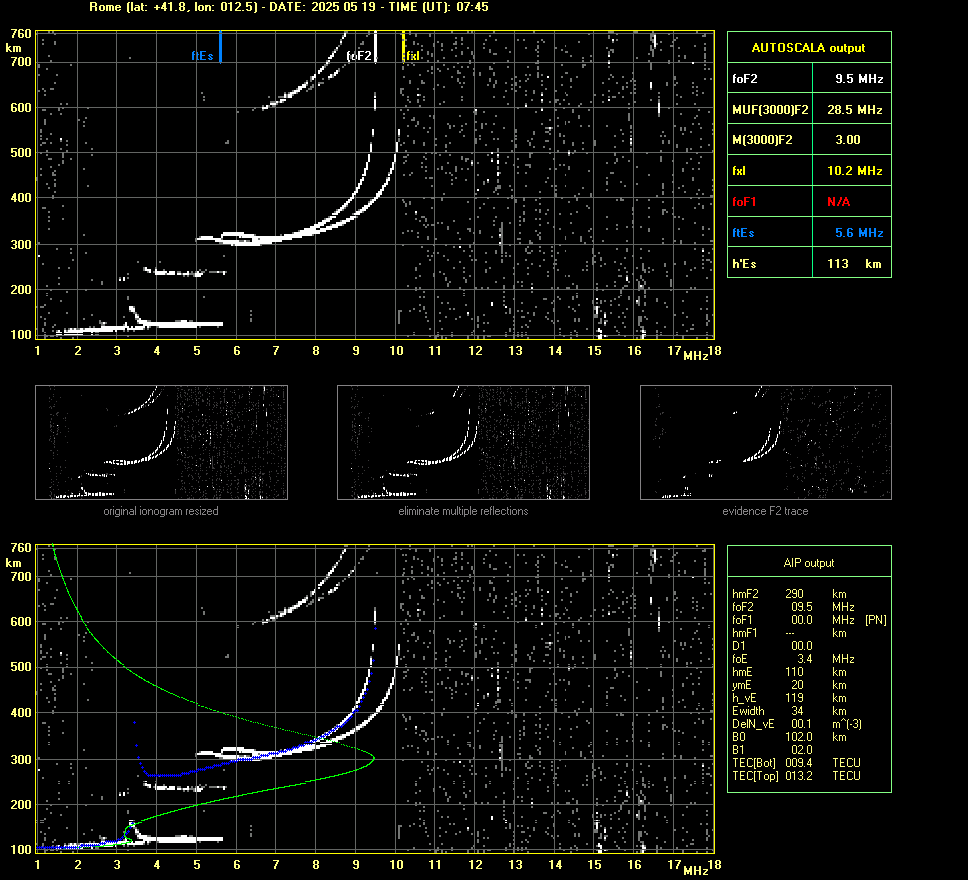Click the Ewidth value '34' in AIP output

[797, 711]
